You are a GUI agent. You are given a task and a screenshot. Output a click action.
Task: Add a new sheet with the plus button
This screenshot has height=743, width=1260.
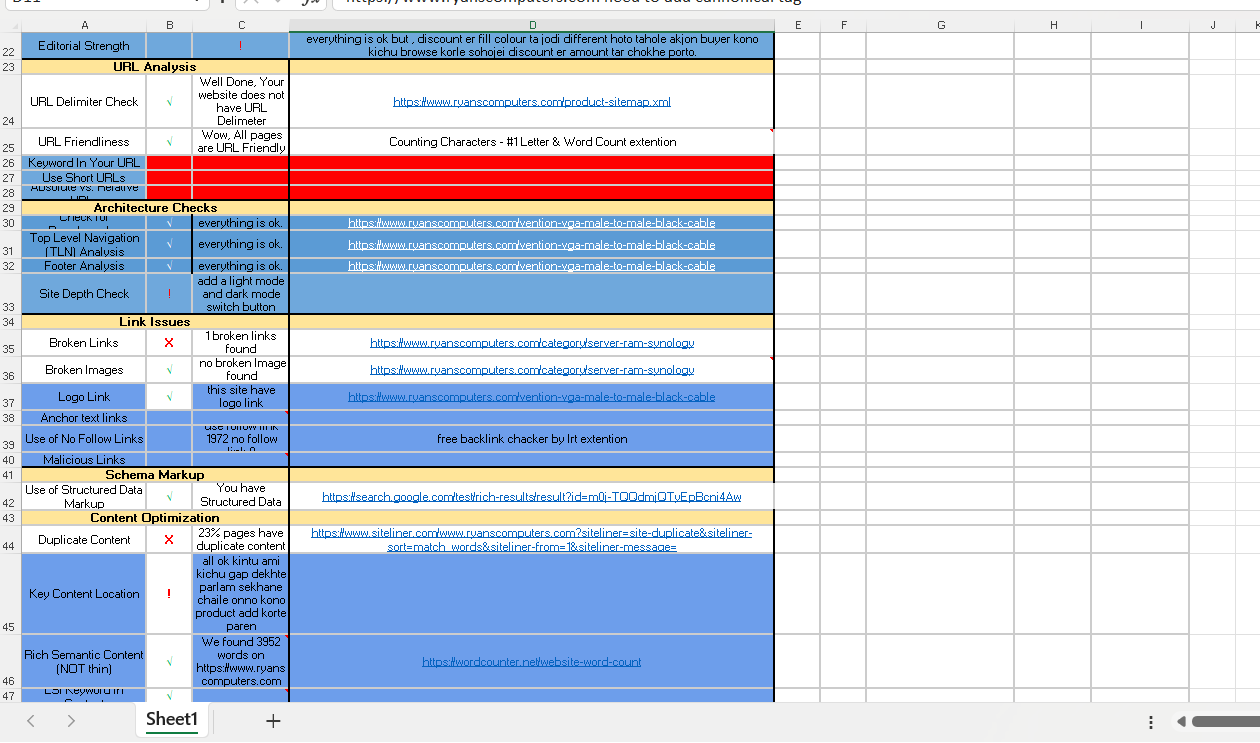point(273,720)
